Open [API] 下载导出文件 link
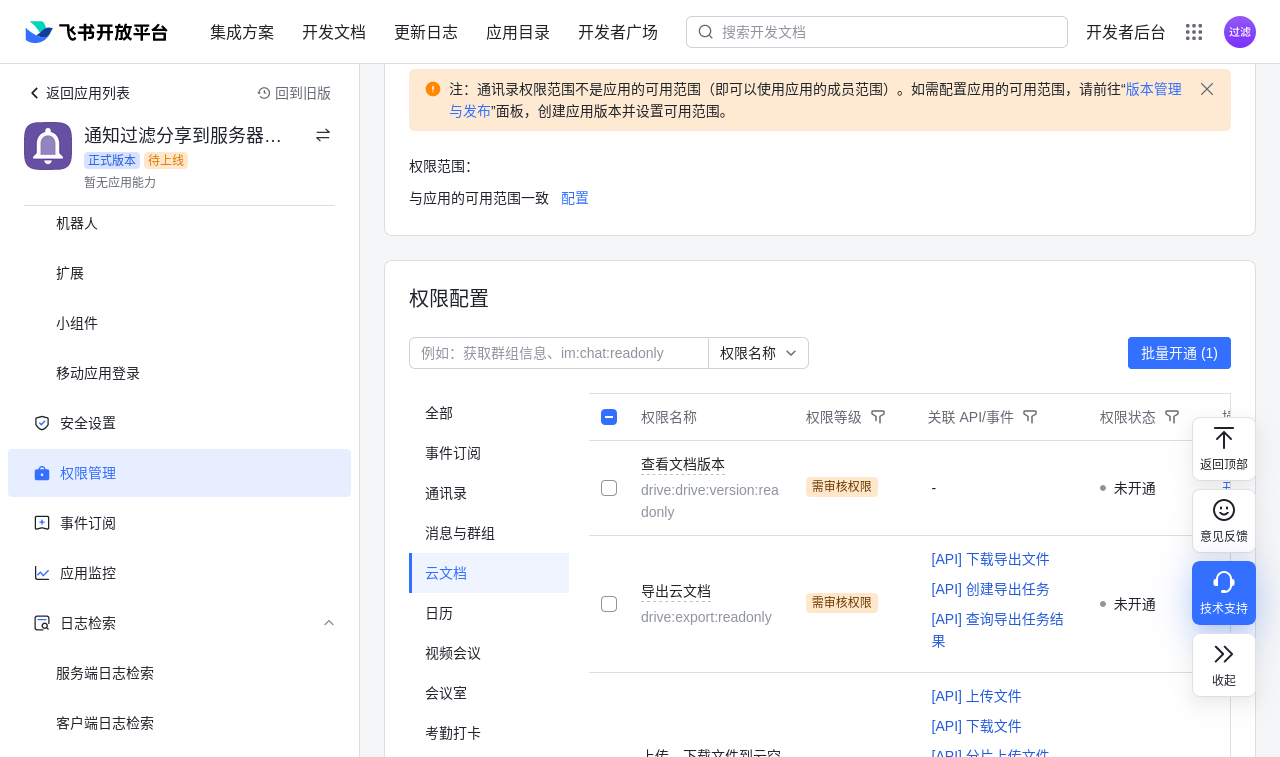1280x757 pixels. [990, 559]
